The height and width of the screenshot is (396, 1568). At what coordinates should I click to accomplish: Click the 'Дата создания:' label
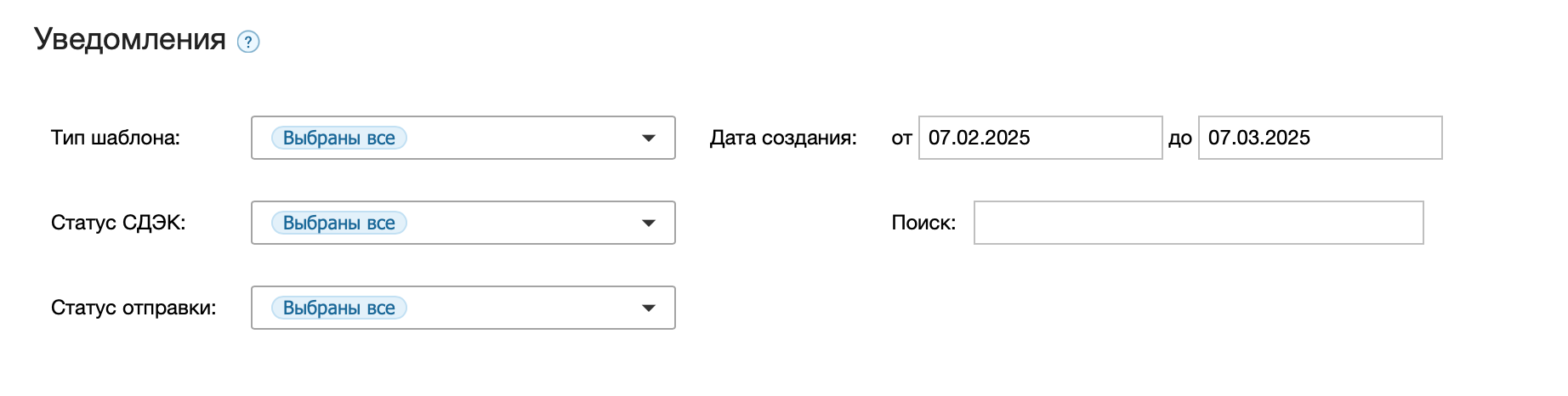783,138
